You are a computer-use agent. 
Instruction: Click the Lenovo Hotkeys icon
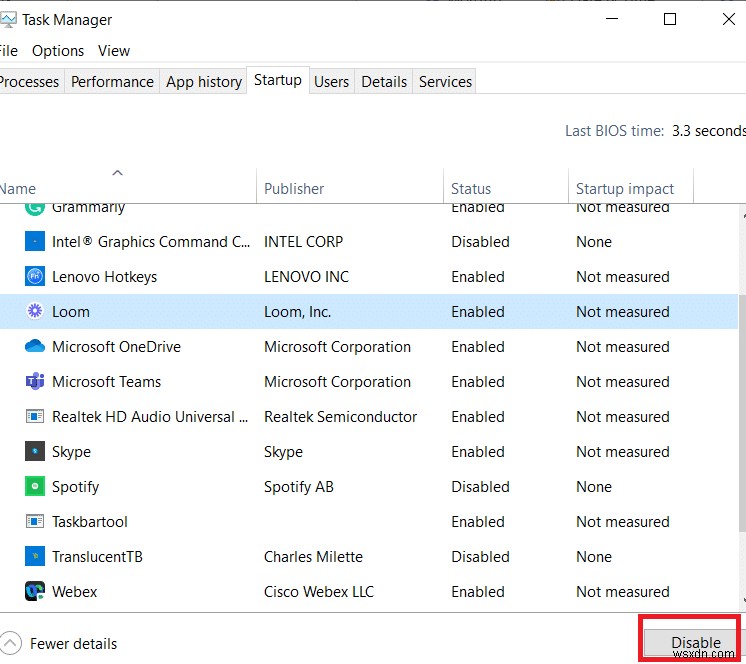click(x=35, y=277)
